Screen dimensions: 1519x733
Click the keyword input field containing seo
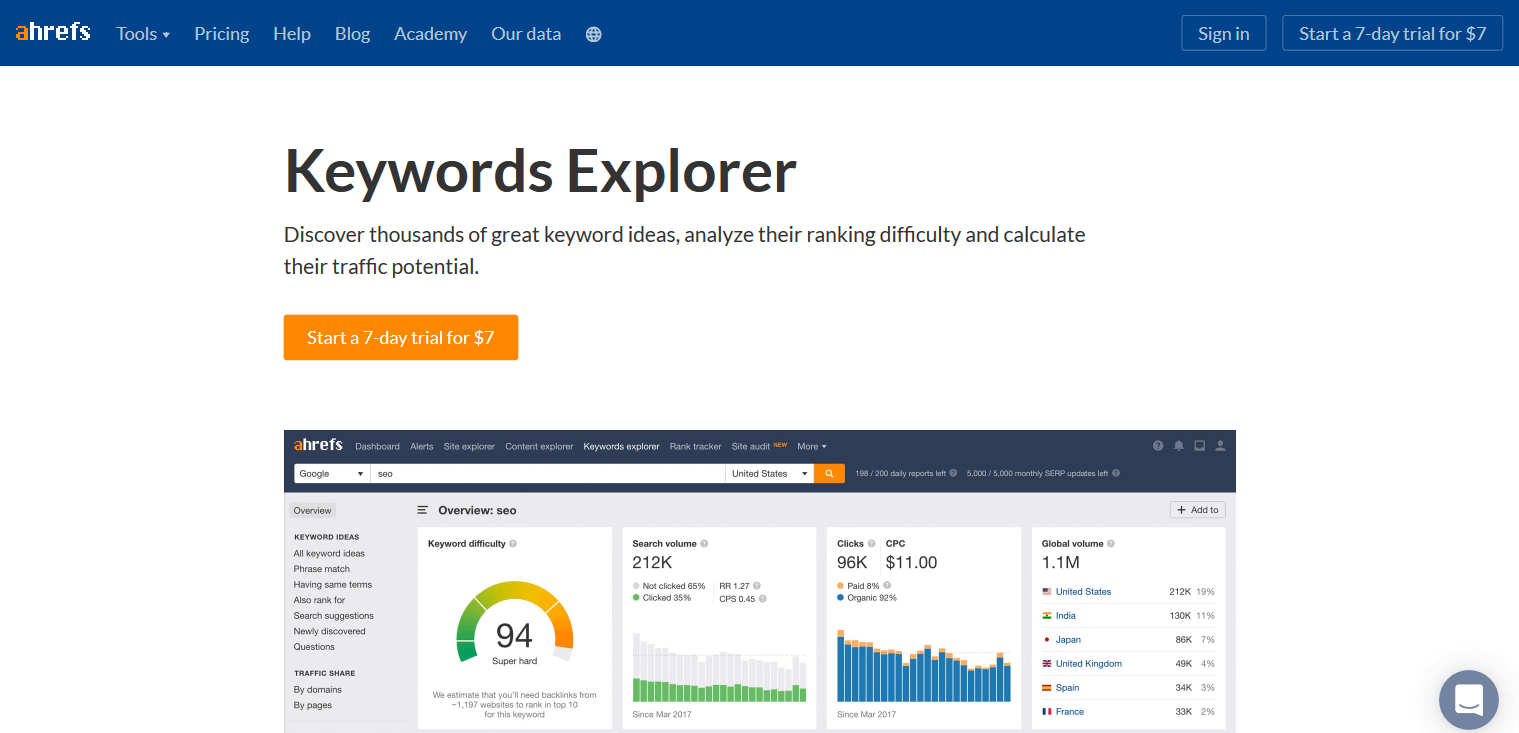(548, 473)
